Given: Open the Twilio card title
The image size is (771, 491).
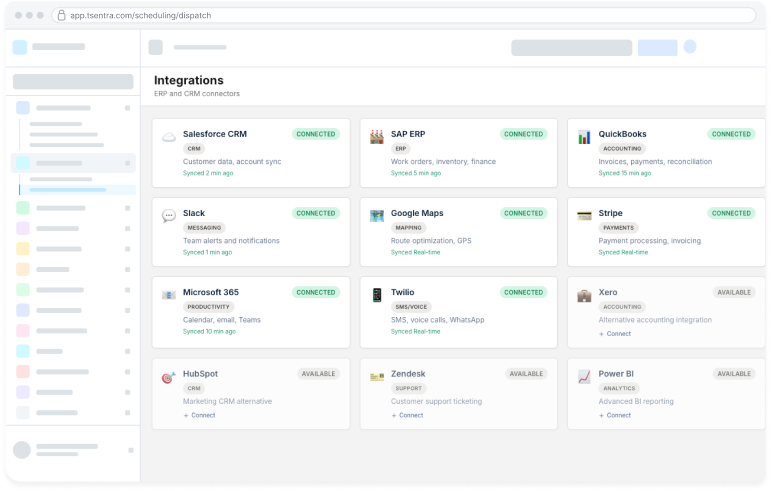Looking at the screenshot, I should [403, 292].
